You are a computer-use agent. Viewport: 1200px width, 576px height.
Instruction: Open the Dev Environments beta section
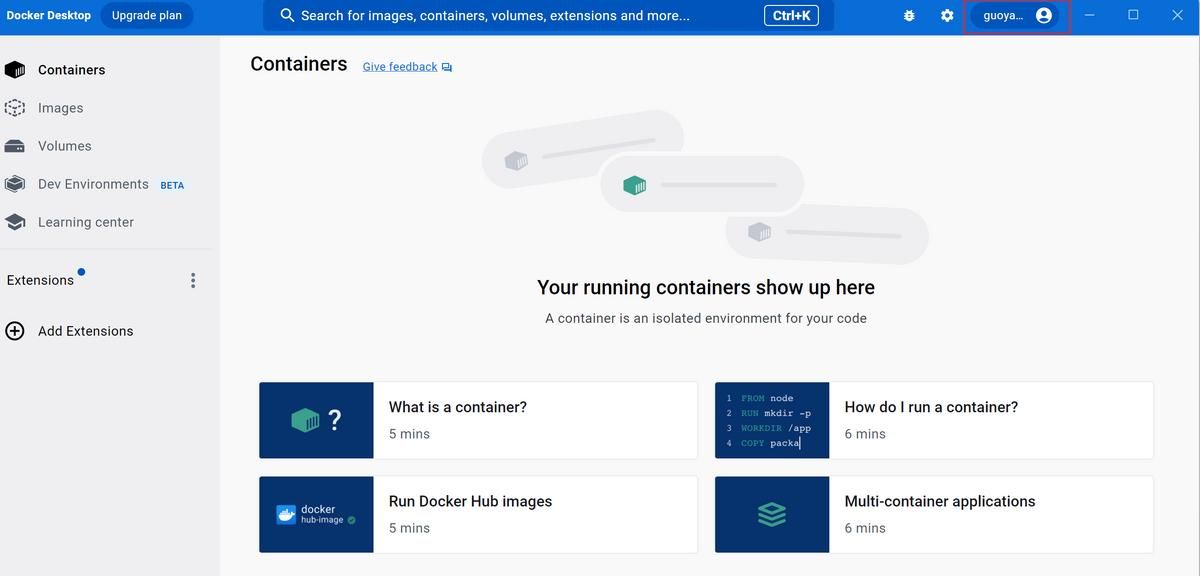[x=92, y=183]
